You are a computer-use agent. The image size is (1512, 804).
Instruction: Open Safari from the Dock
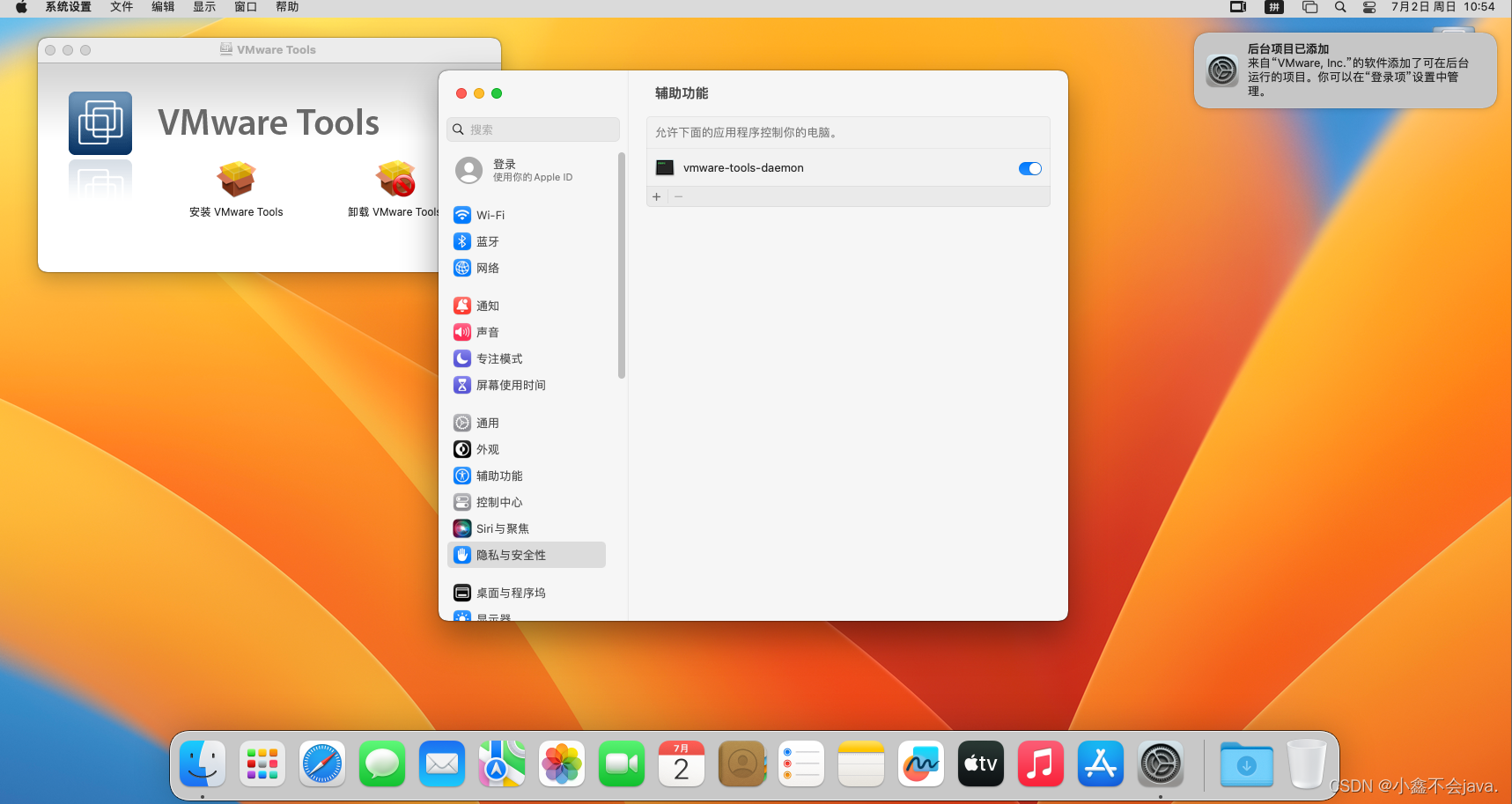tap(322, 763)
